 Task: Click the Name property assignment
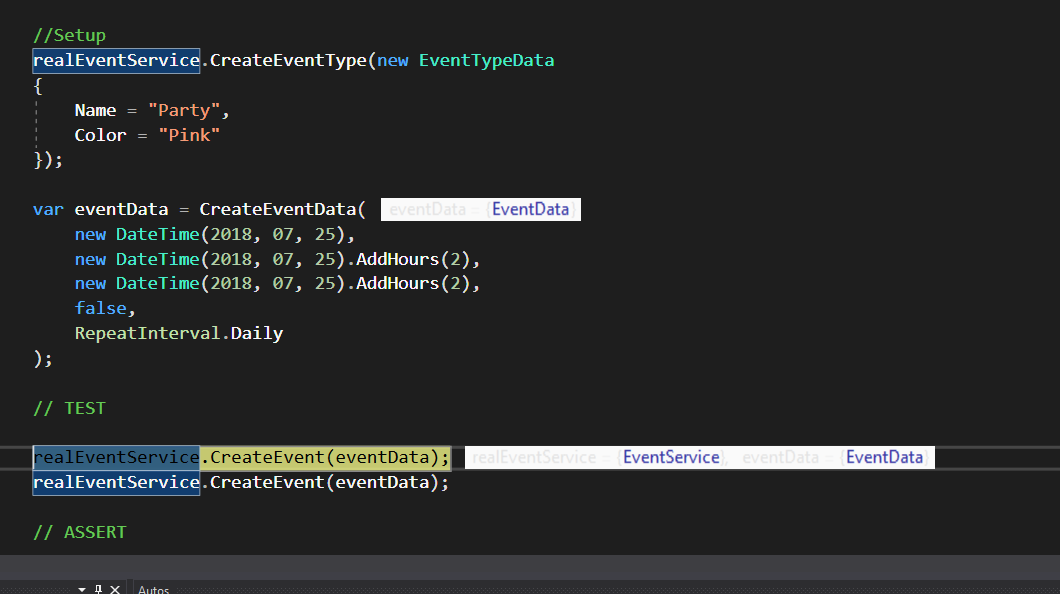[x=95, y=110]
